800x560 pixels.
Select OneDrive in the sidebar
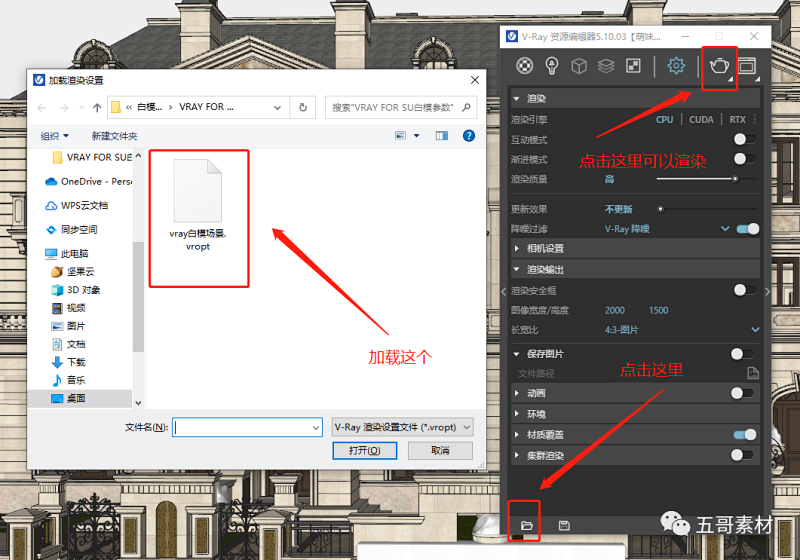pyautogui.click(x=89, y=182)
